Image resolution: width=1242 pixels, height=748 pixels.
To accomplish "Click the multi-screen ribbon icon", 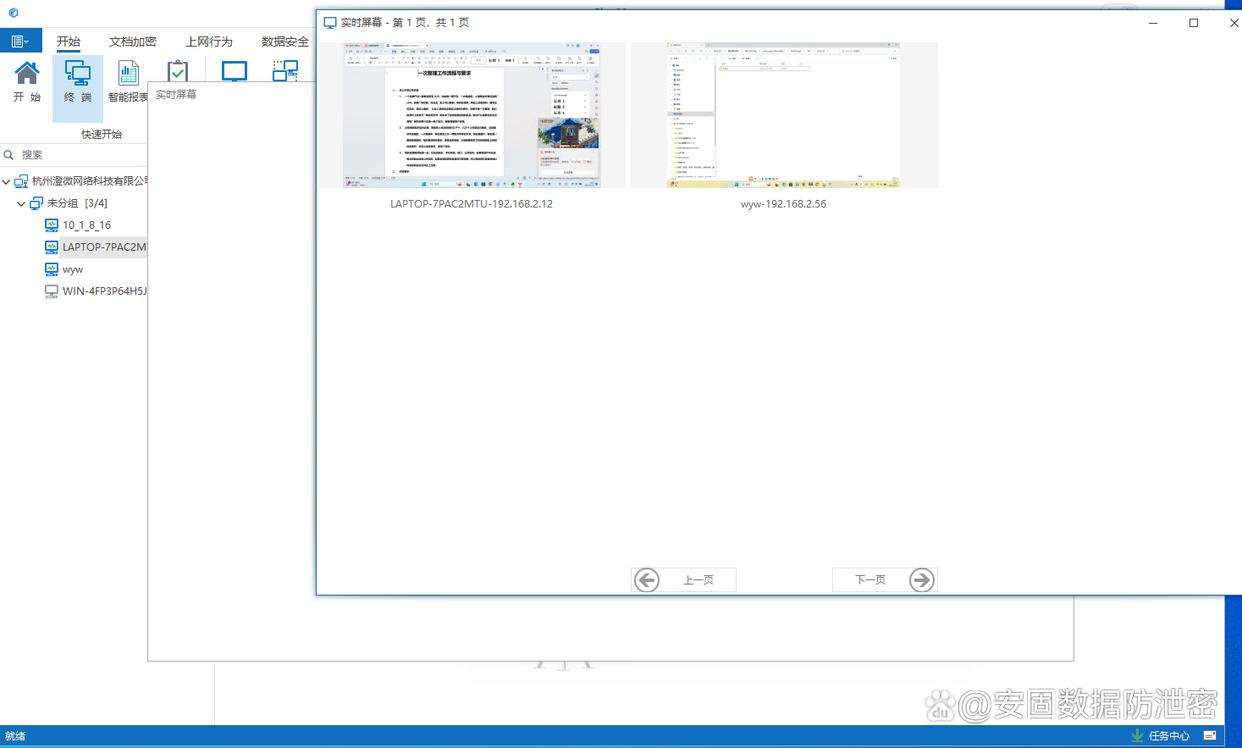I will tap(285, 72).
